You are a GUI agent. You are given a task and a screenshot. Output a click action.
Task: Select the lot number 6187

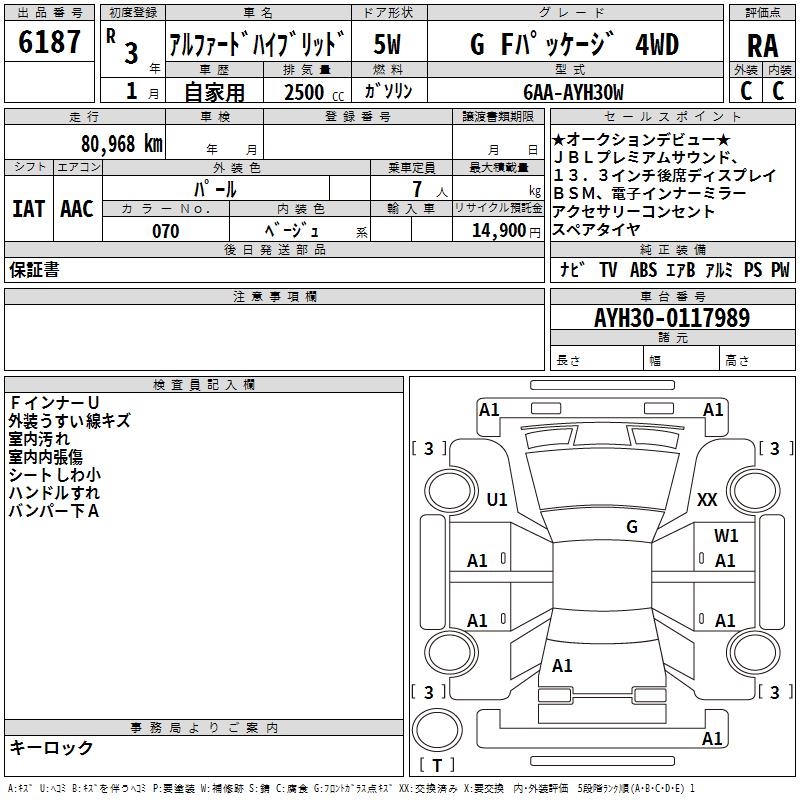click(x=50, y=43)
